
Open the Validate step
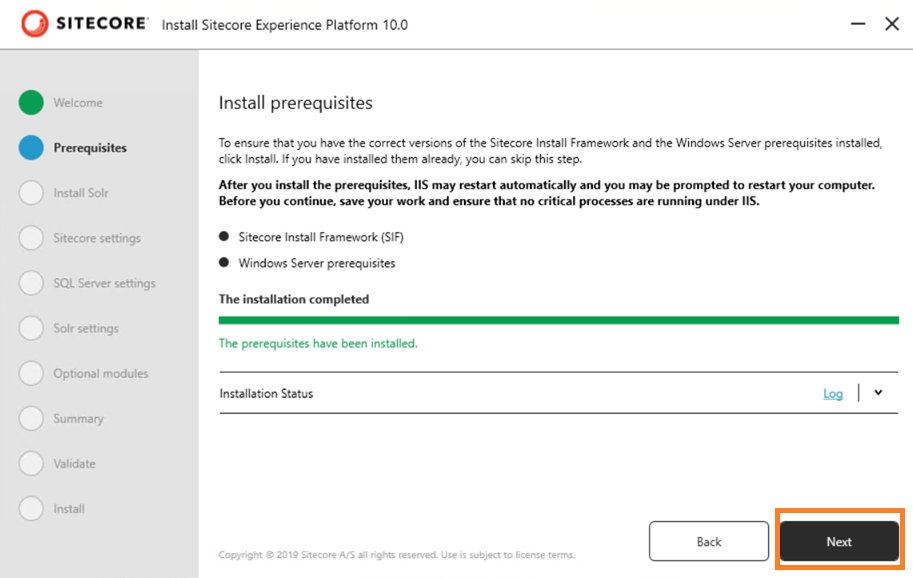pyautogui.click(x=75, y=463)
